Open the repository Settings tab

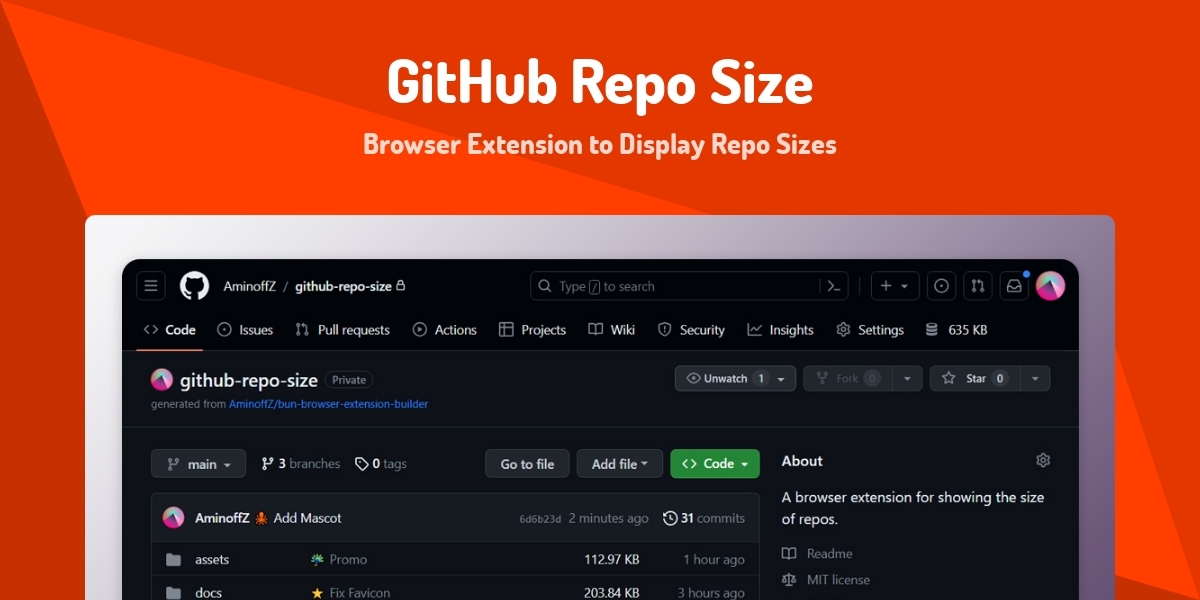point(870,330)
